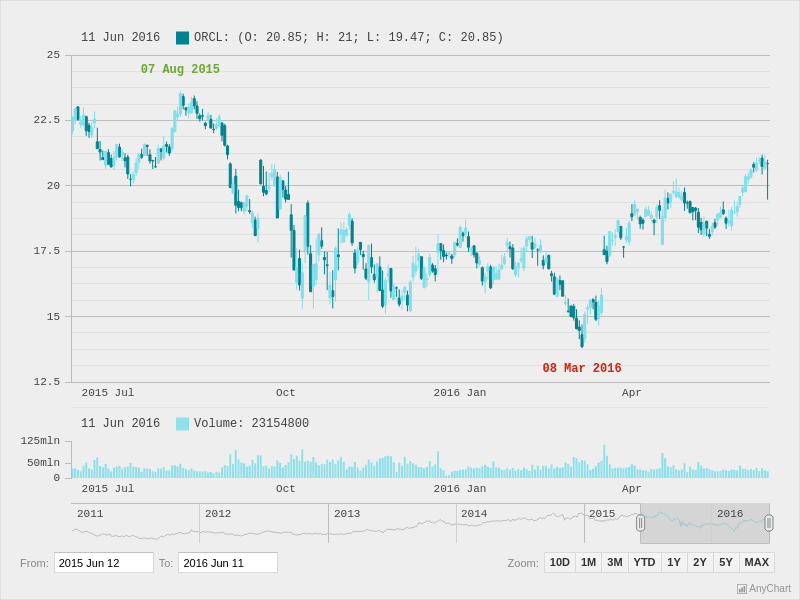The image size is (800, 600).
Task: Set zoom to 10D
Action: coord(560,562)
